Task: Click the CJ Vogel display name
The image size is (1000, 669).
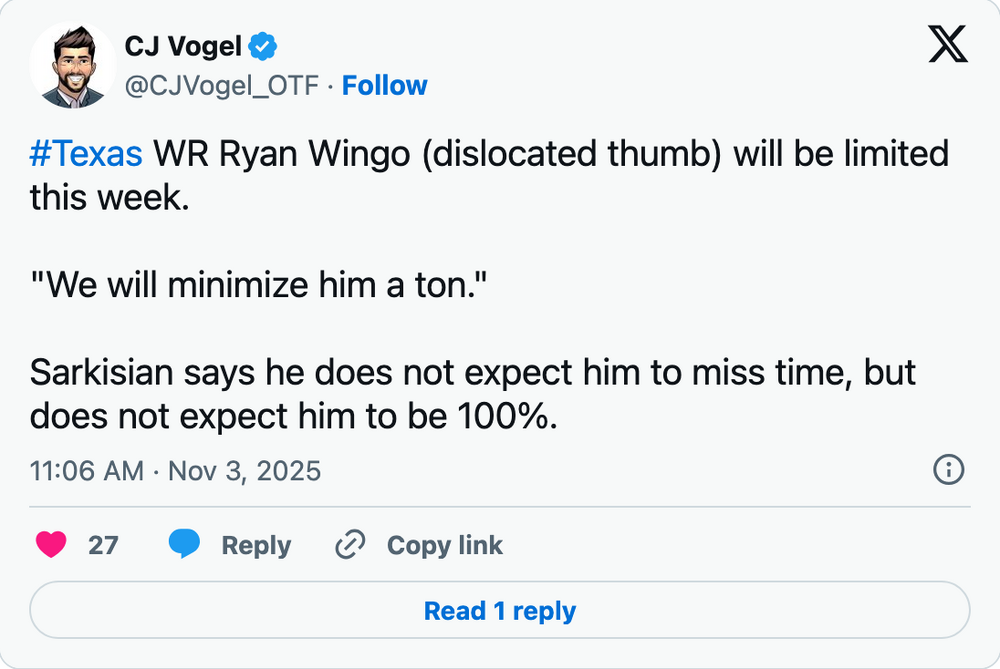Action: click(183, 46)
